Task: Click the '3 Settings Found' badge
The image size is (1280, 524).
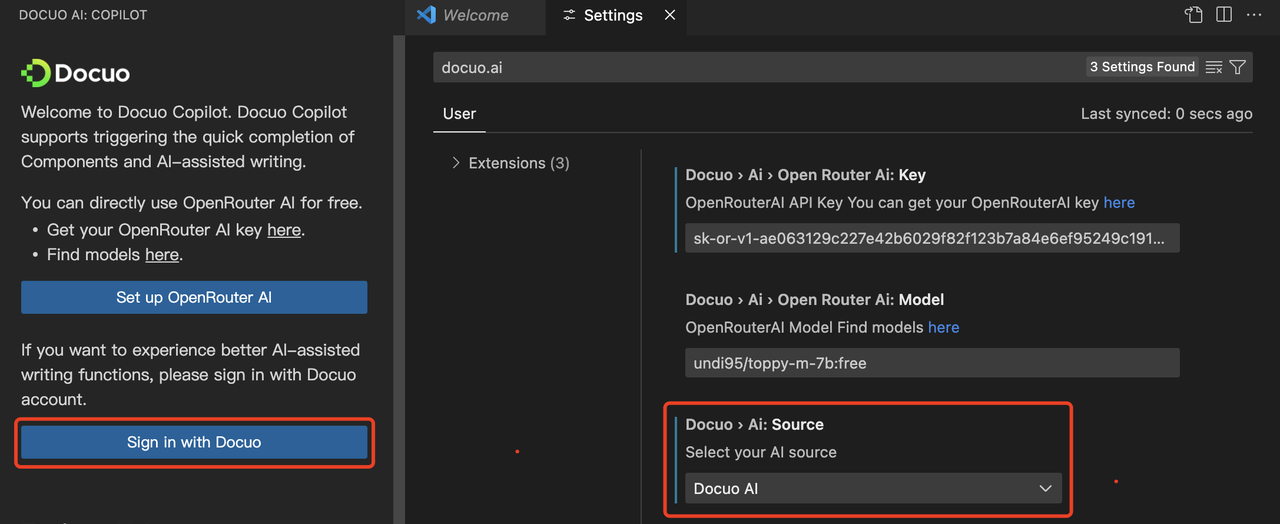Action: point(1142,67)
